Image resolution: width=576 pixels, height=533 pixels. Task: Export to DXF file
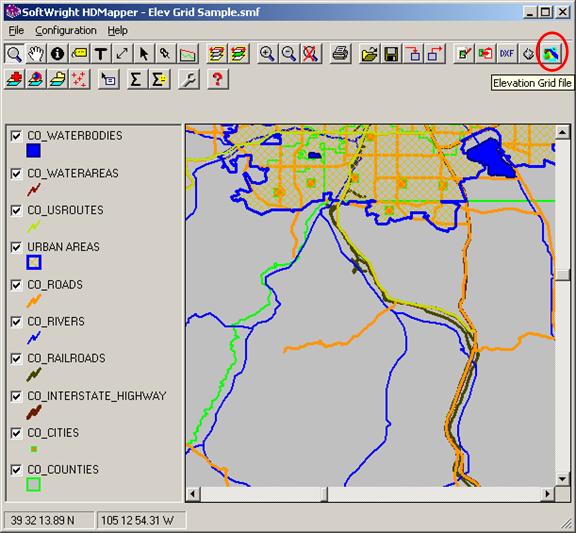[507, 54]
